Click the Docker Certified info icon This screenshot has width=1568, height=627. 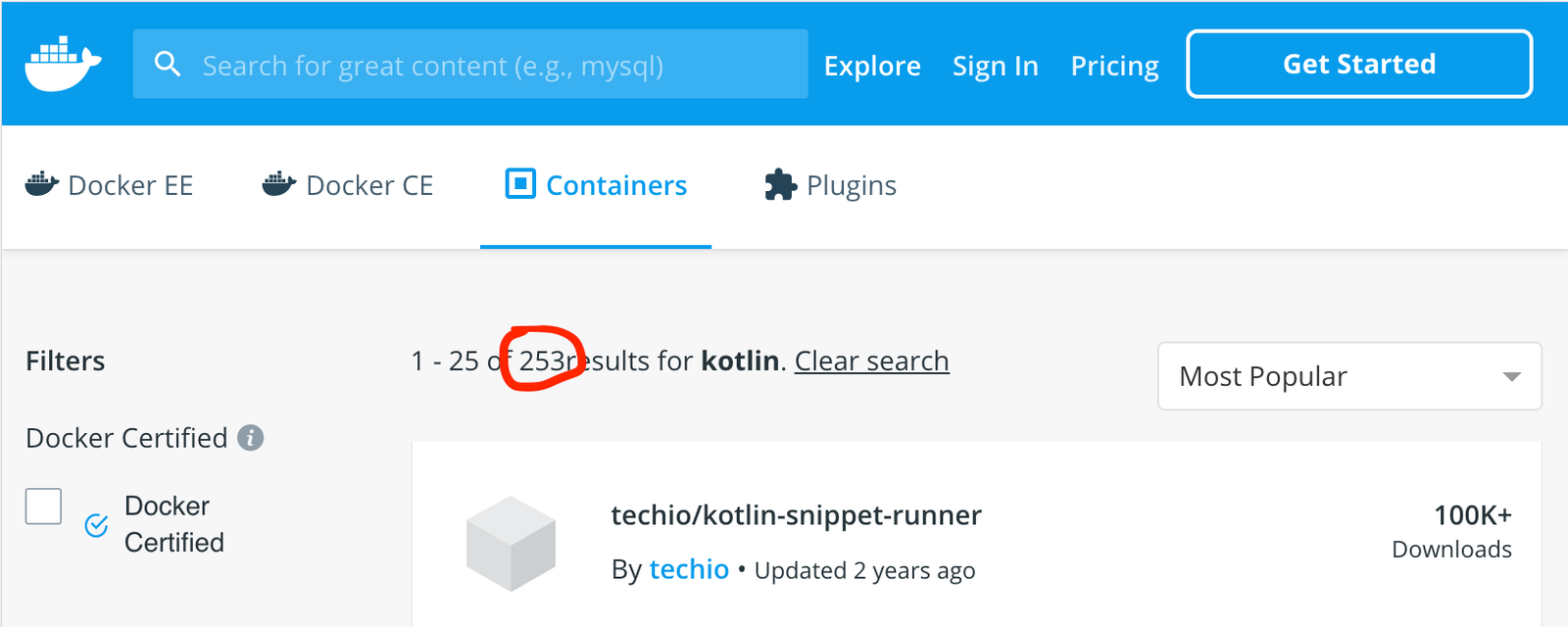pos(251,438)
